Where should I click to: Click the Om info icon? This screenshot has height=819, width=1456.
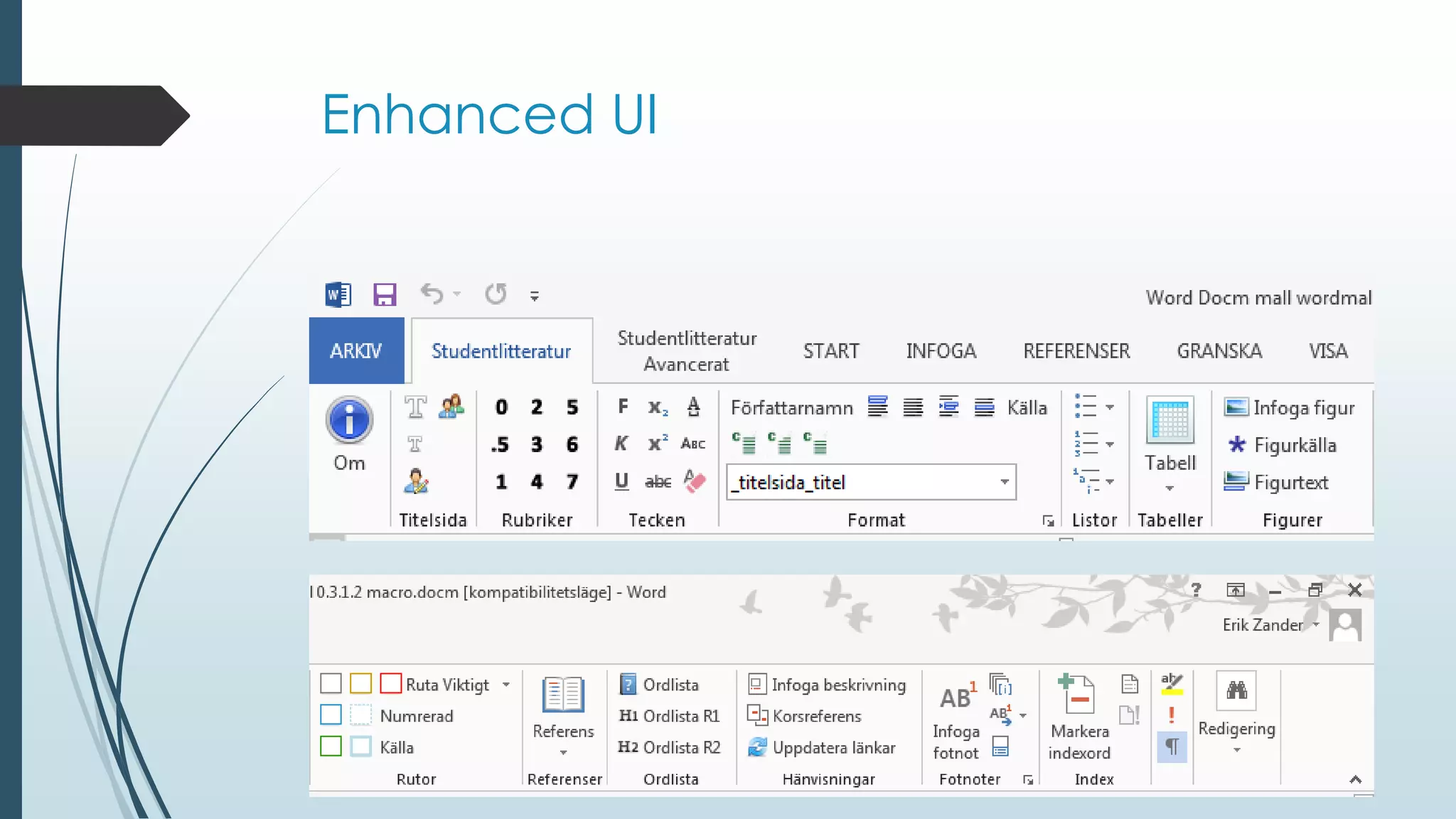tap(349, 420)
